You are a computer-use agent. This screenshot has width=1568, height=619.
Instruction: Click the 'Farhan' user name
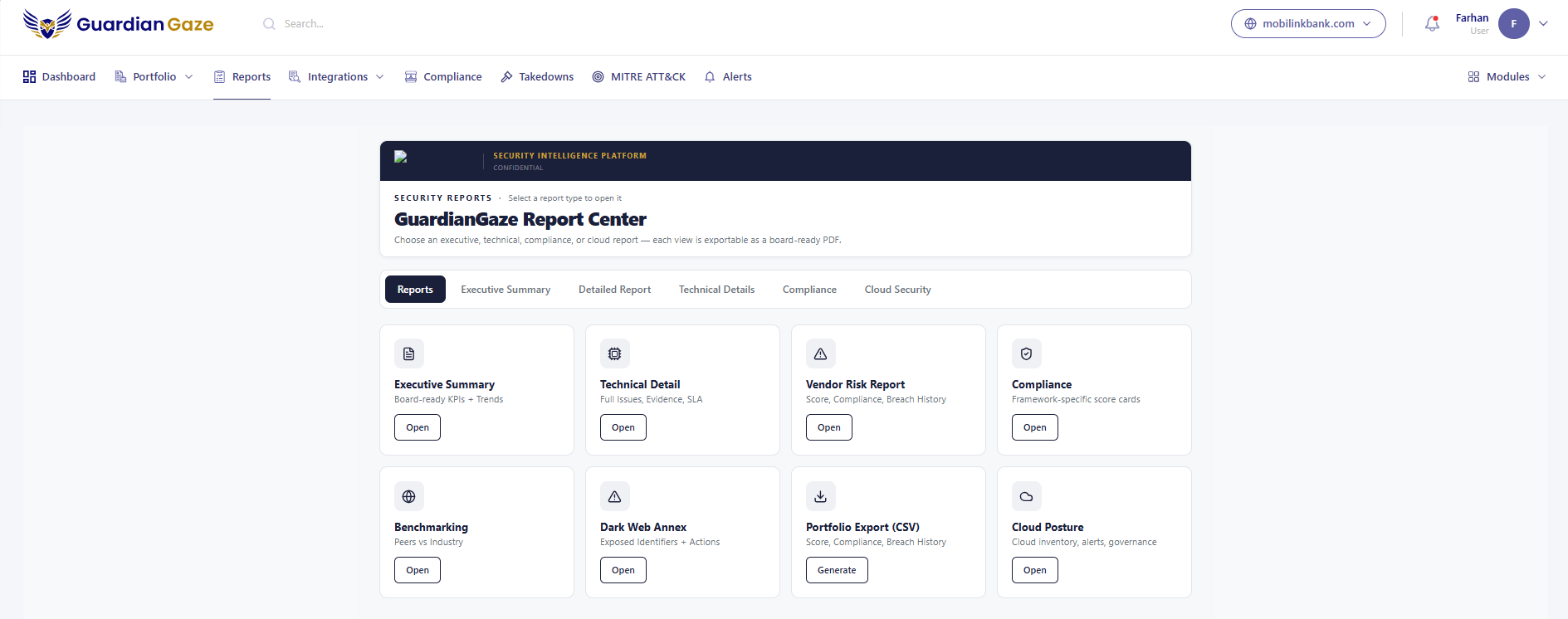coord(1472,18)
